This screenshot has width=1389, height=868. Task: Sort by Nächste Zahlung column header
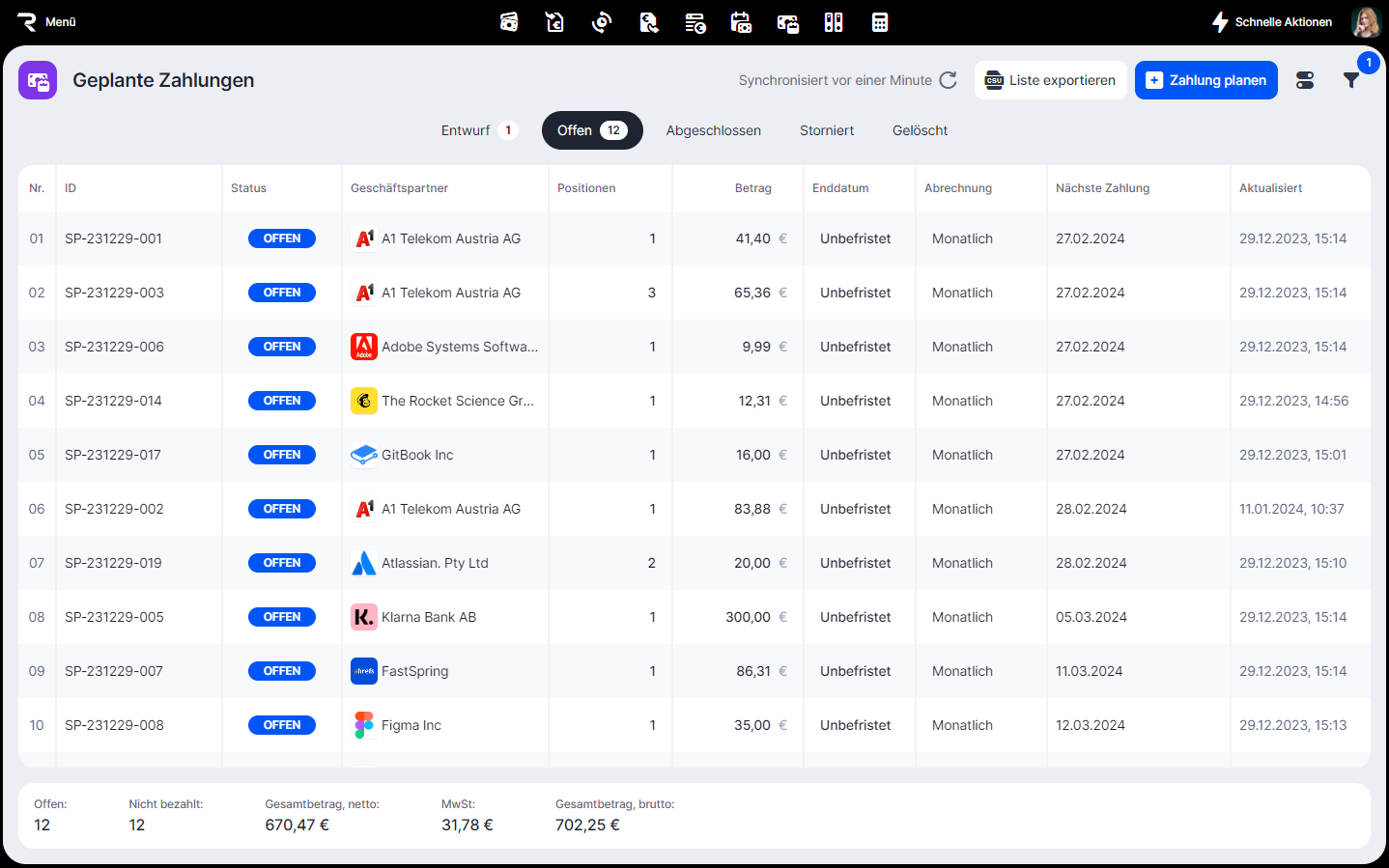(1102, 188)
